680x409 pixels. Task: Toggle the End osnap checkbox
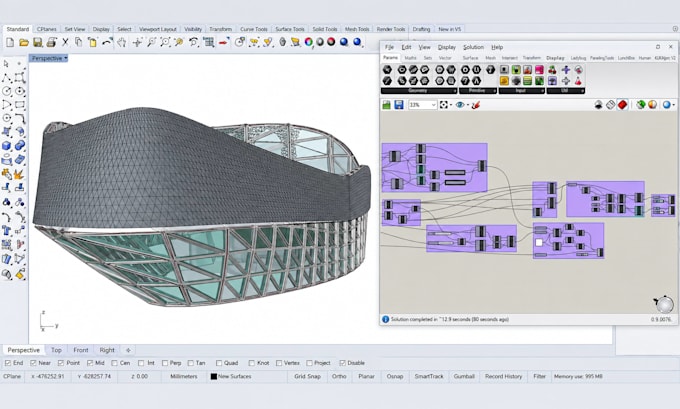point(8,363)
